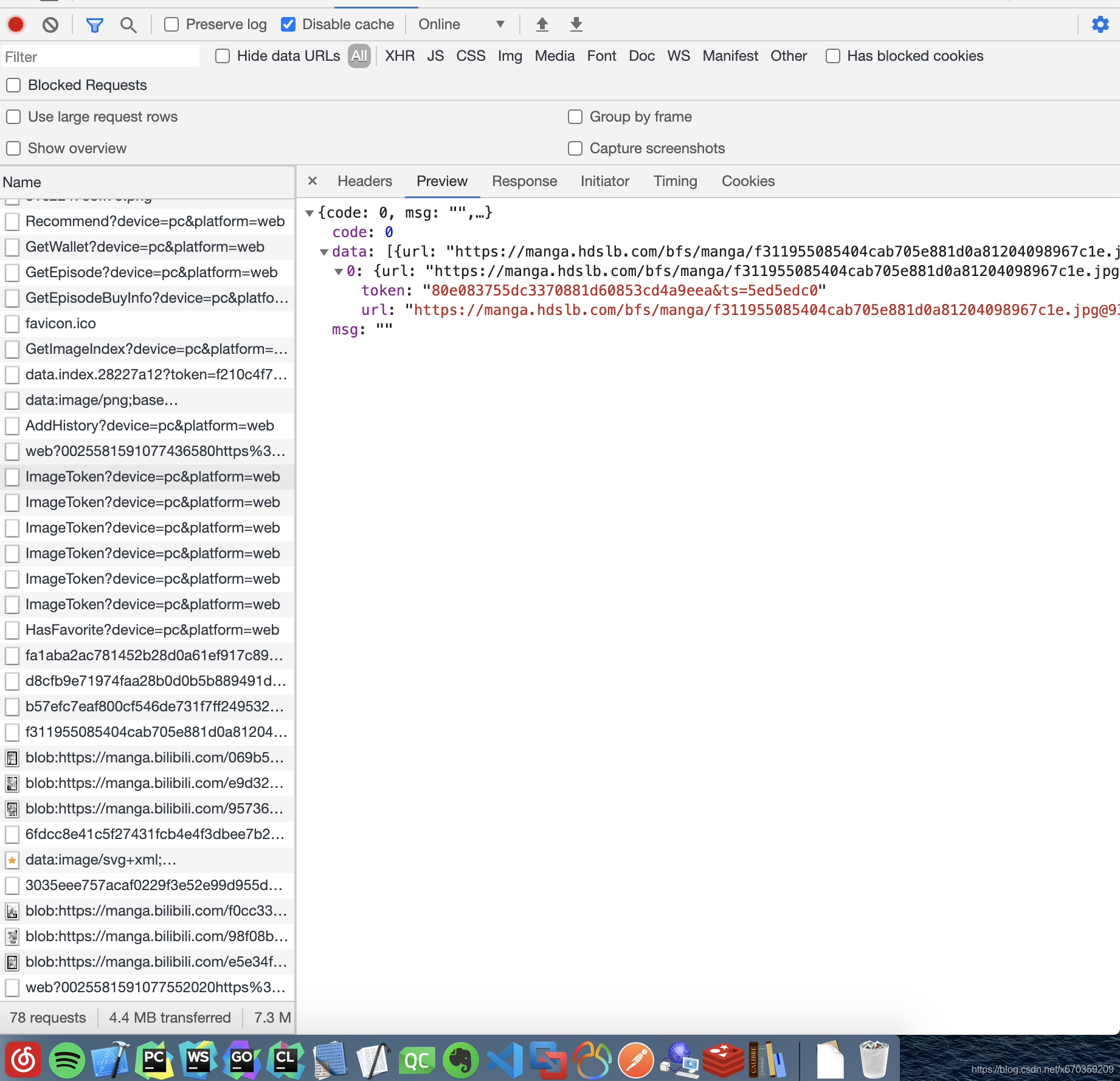Open NetEase Music in the dock
The image size is (1120, 1081).
(x=23, y=1060)
